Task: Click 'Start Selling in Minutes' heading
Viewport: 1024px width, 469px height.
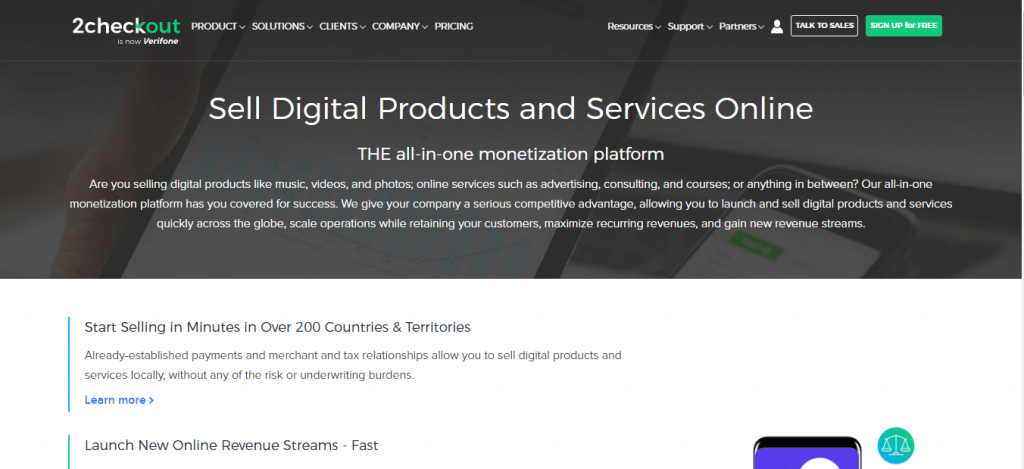Action: (278, 327)
